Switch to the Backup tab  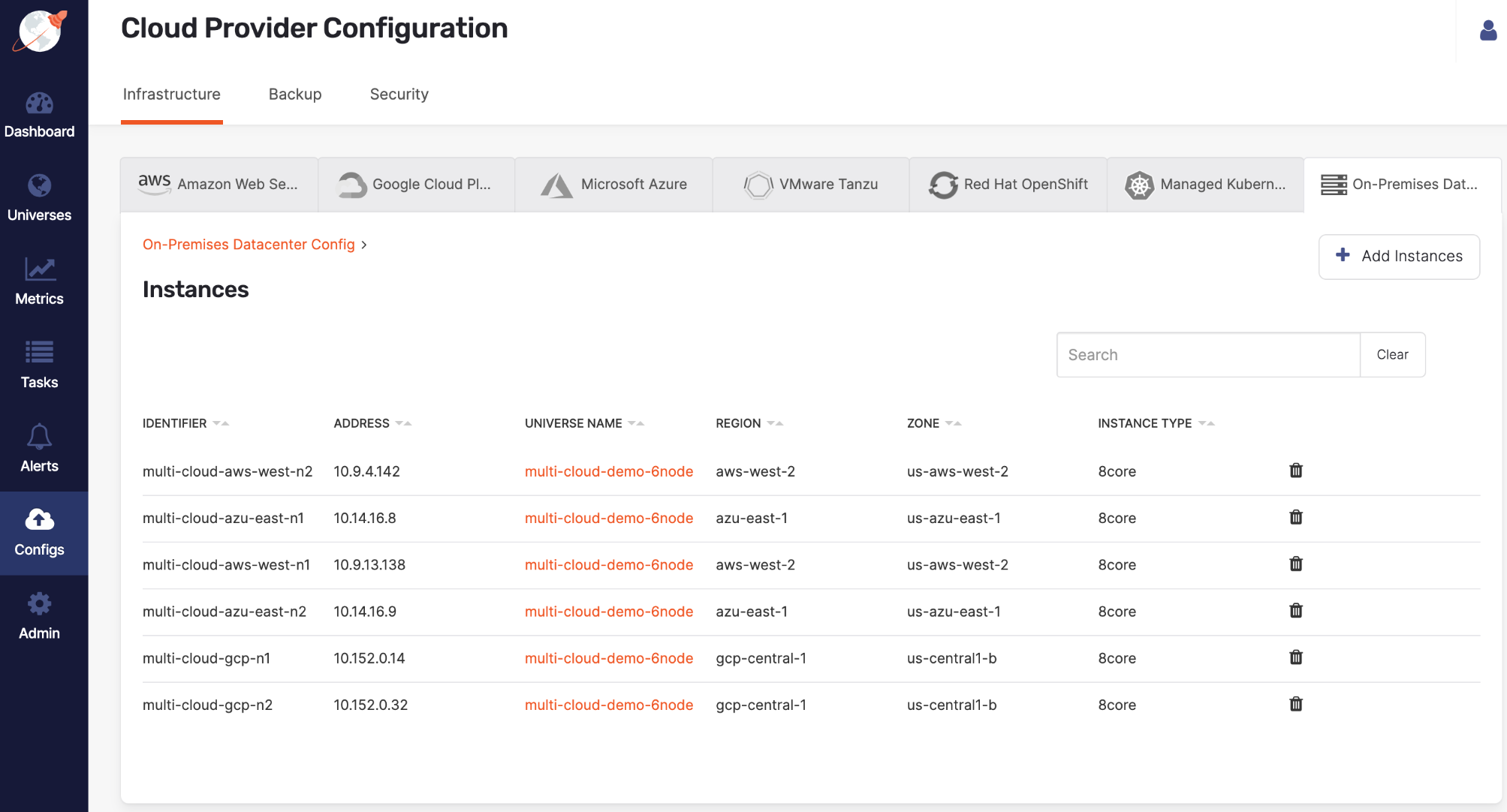294,94
